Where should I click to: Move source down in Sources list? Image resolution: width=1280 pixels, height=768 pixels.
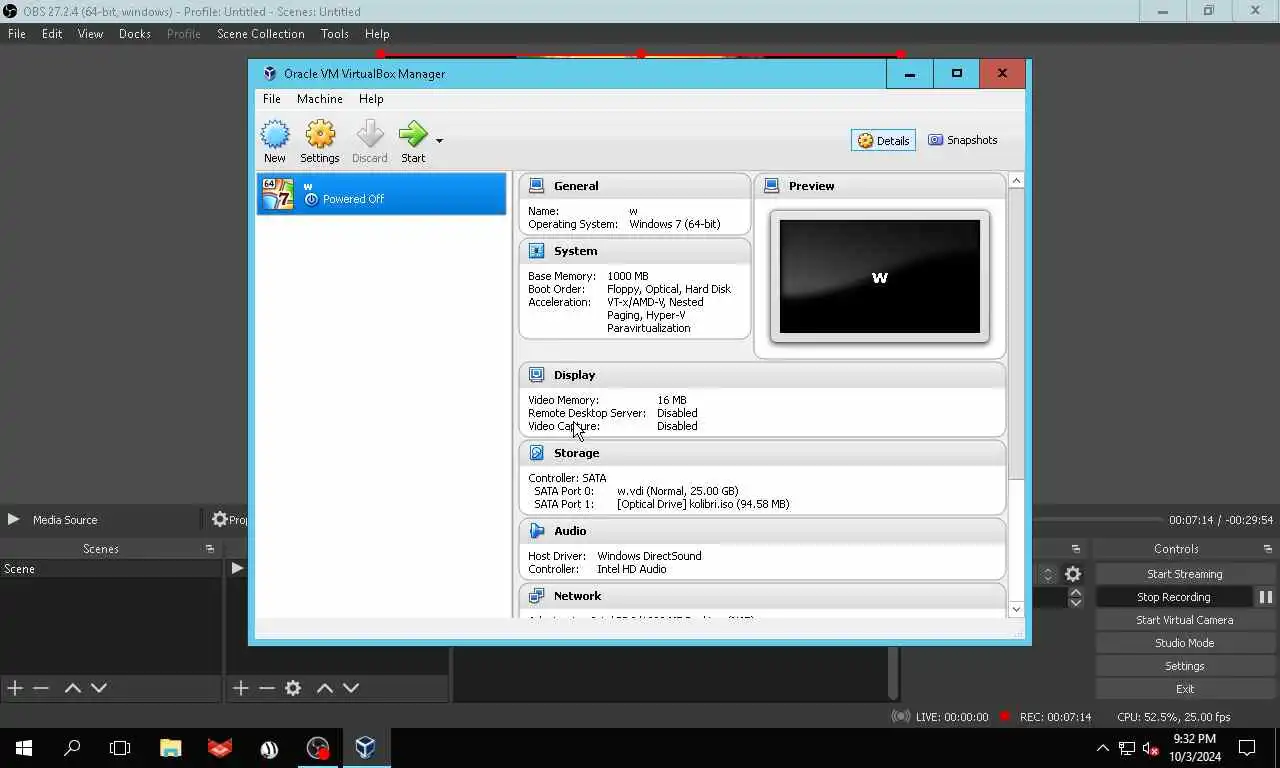tap(351, 688)
